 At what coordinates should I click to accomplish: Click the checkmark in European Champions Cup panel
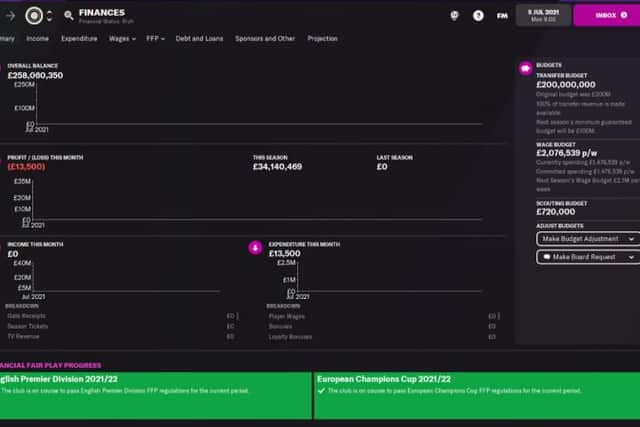321,391
